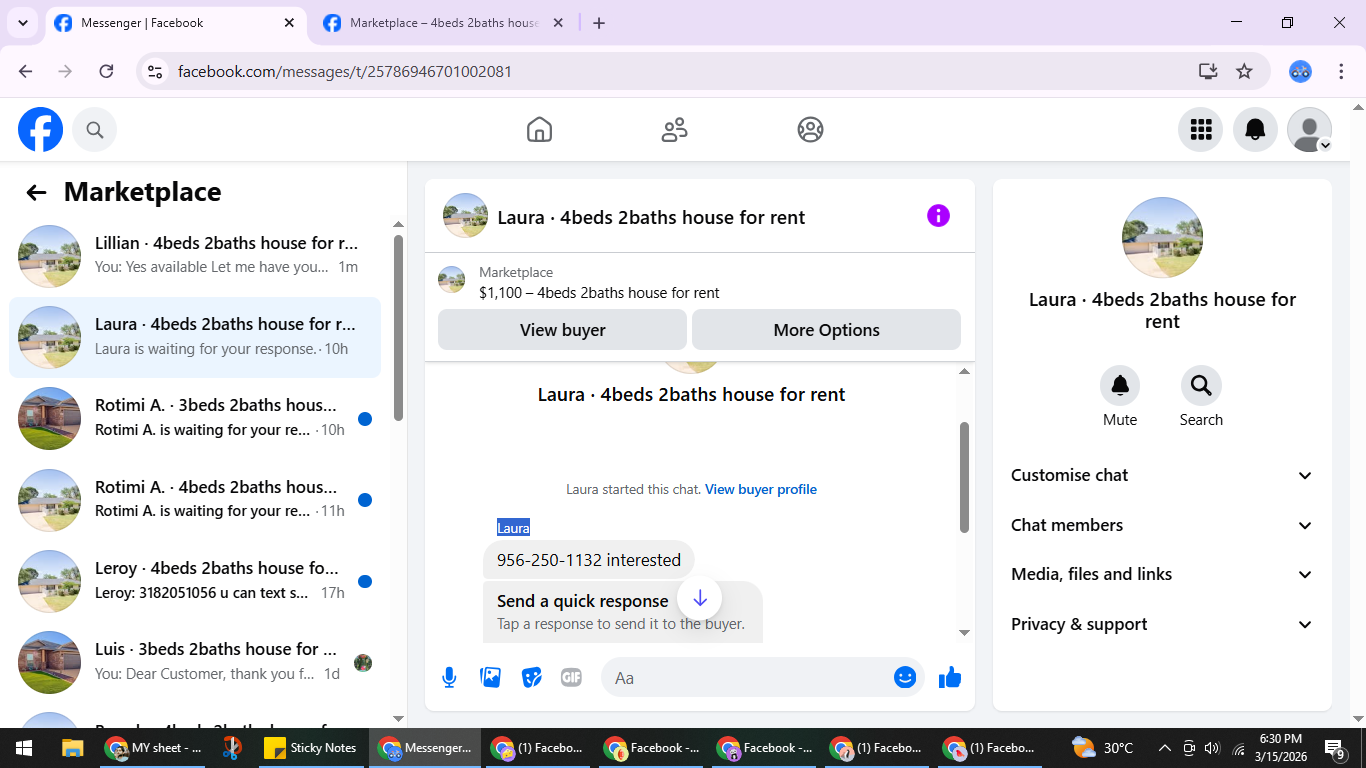
Task: Open the Chrome profile icon in toolbar
Action: (x=1300, y=71)
